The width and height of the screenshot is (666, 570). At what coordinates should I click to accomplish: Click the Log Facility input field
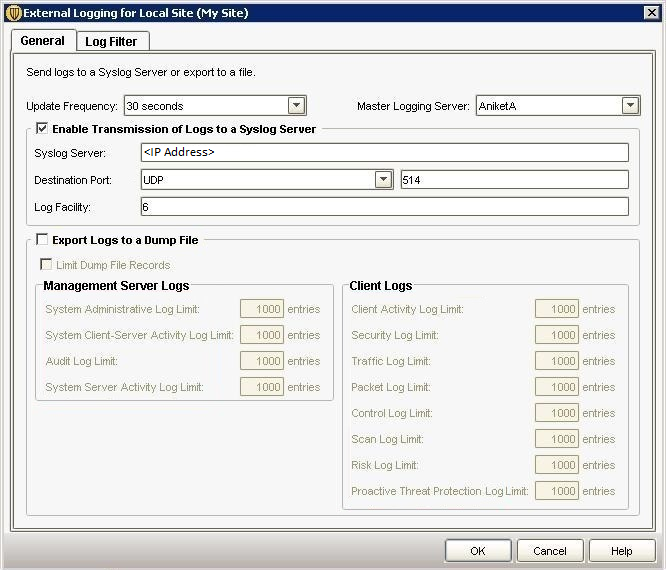pyautogui.click(x=385, y=207)
